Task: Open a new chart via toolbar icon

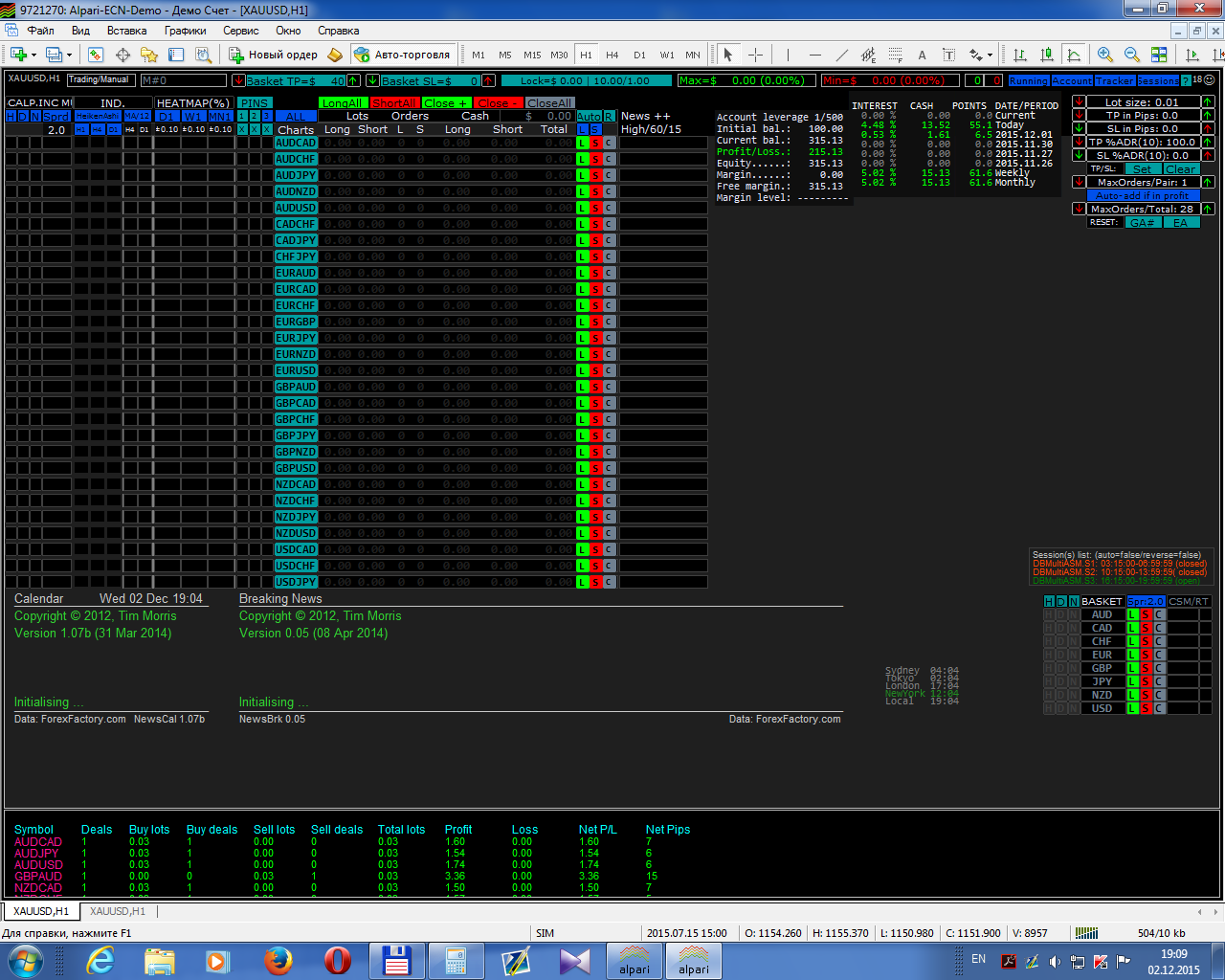Action: click(17, 55)
